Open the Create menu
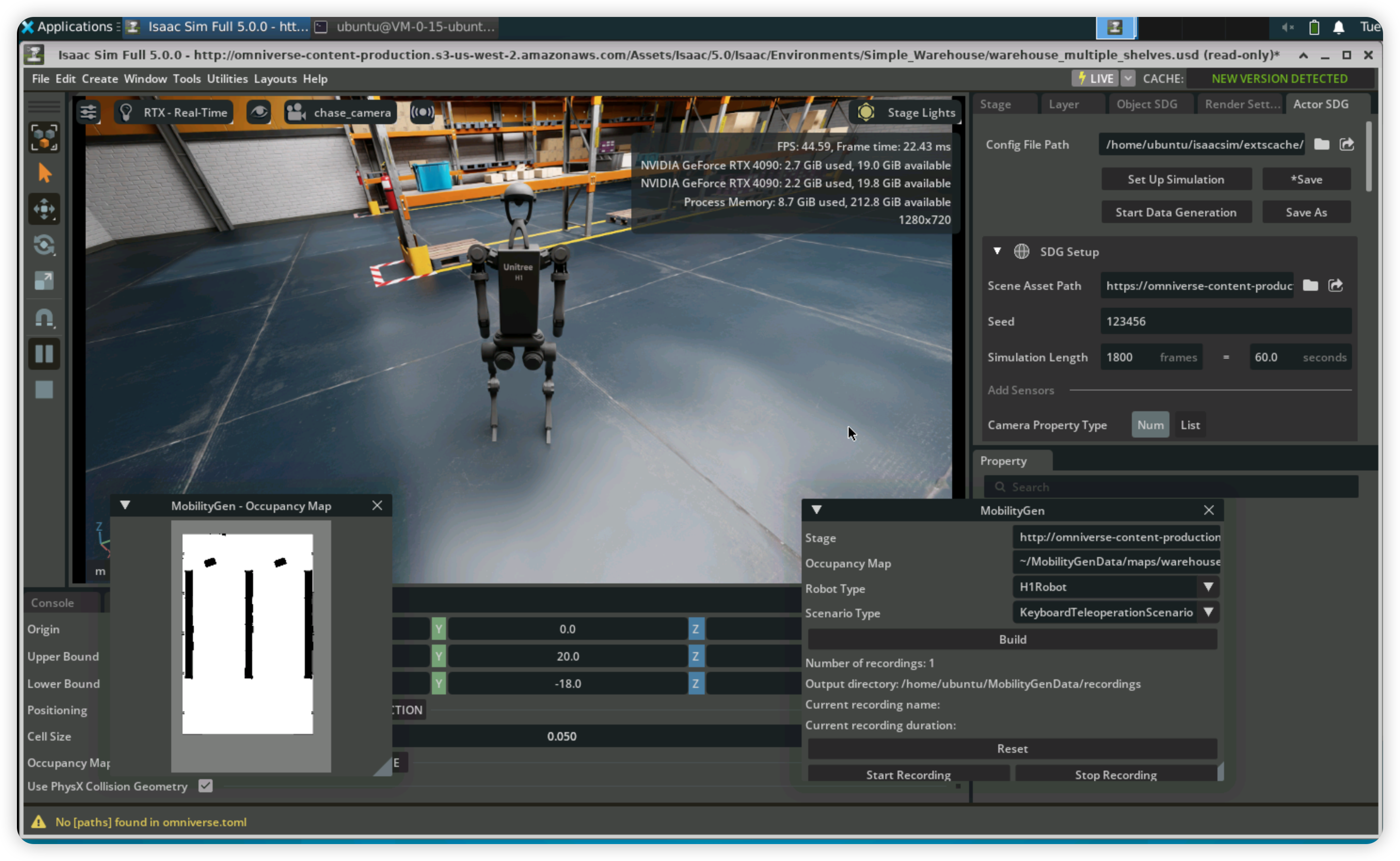This screenshot has width=1400, height=861. (x=100, y=79)
